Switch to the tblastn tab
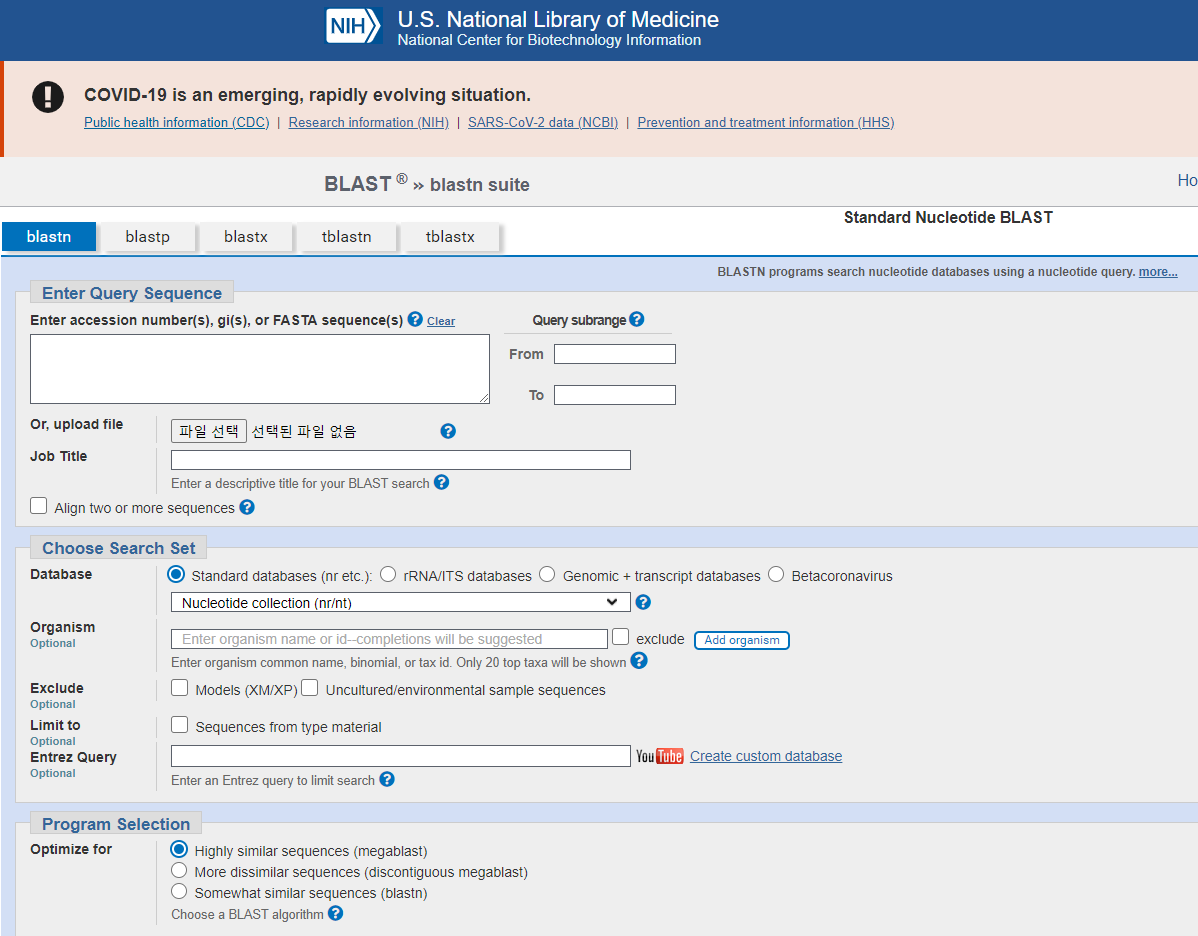This screenshot has width=1198, height=936. 347,237
